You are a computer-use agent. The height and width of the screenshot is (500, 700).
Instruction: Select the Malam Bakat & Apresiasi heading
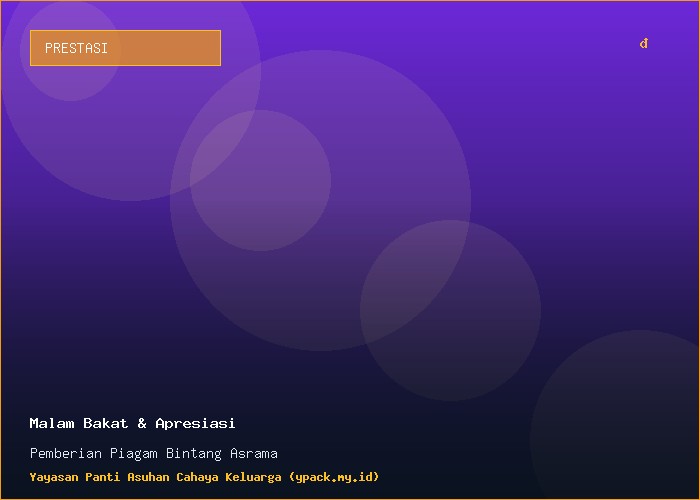(x=133, y=423)
